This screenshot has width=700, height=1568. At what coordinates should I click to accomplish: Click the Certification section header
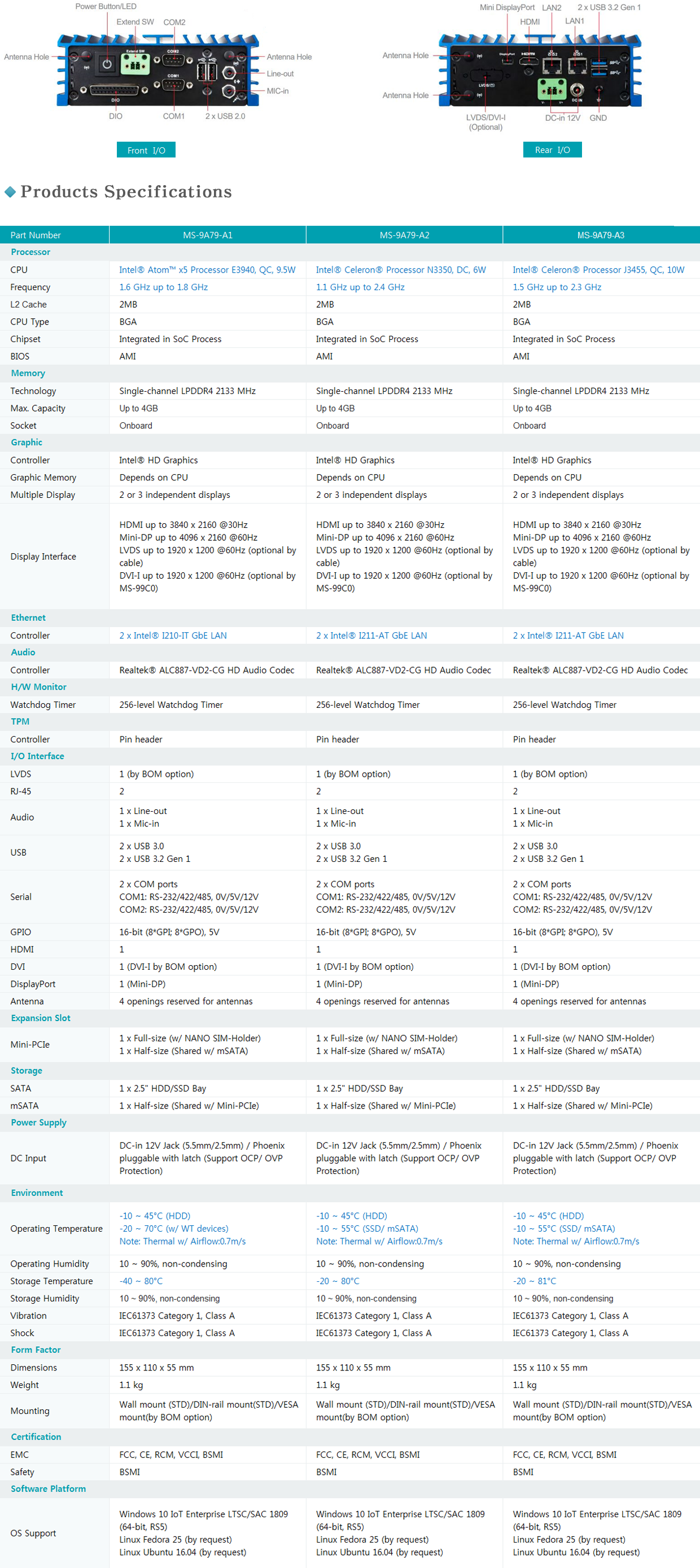(36, 1437)
